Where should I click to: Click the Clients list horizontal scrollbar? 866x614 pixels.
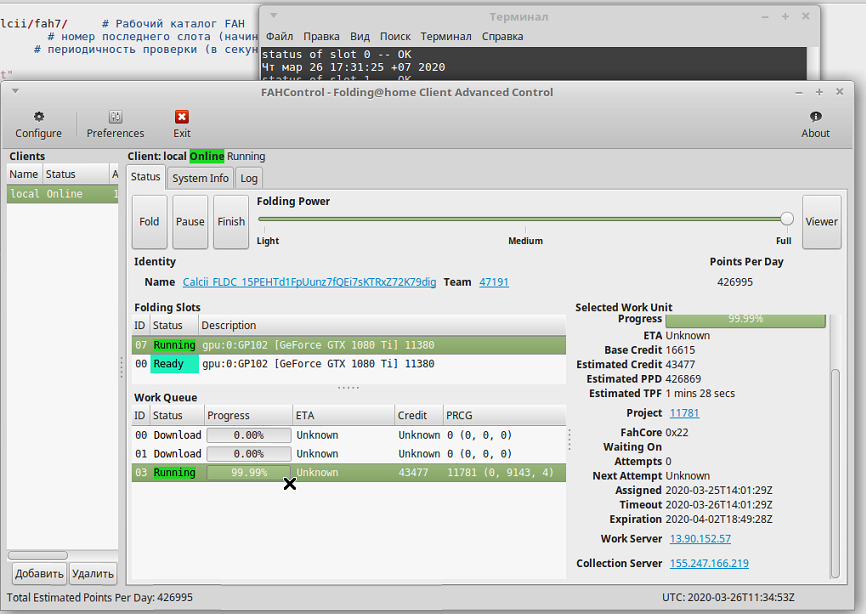(x=38, y=555)
